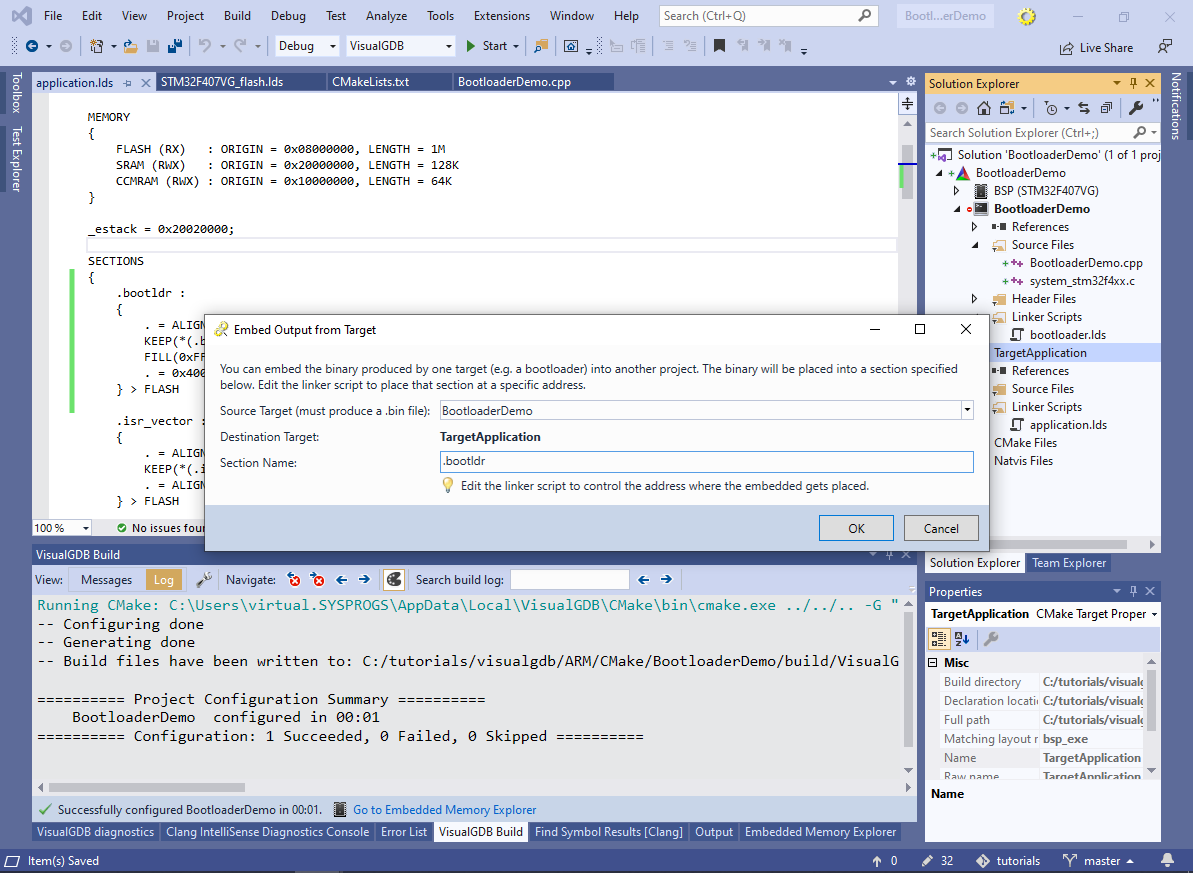Click the Alphabetical sort icon in Properties

pos(962,639)
